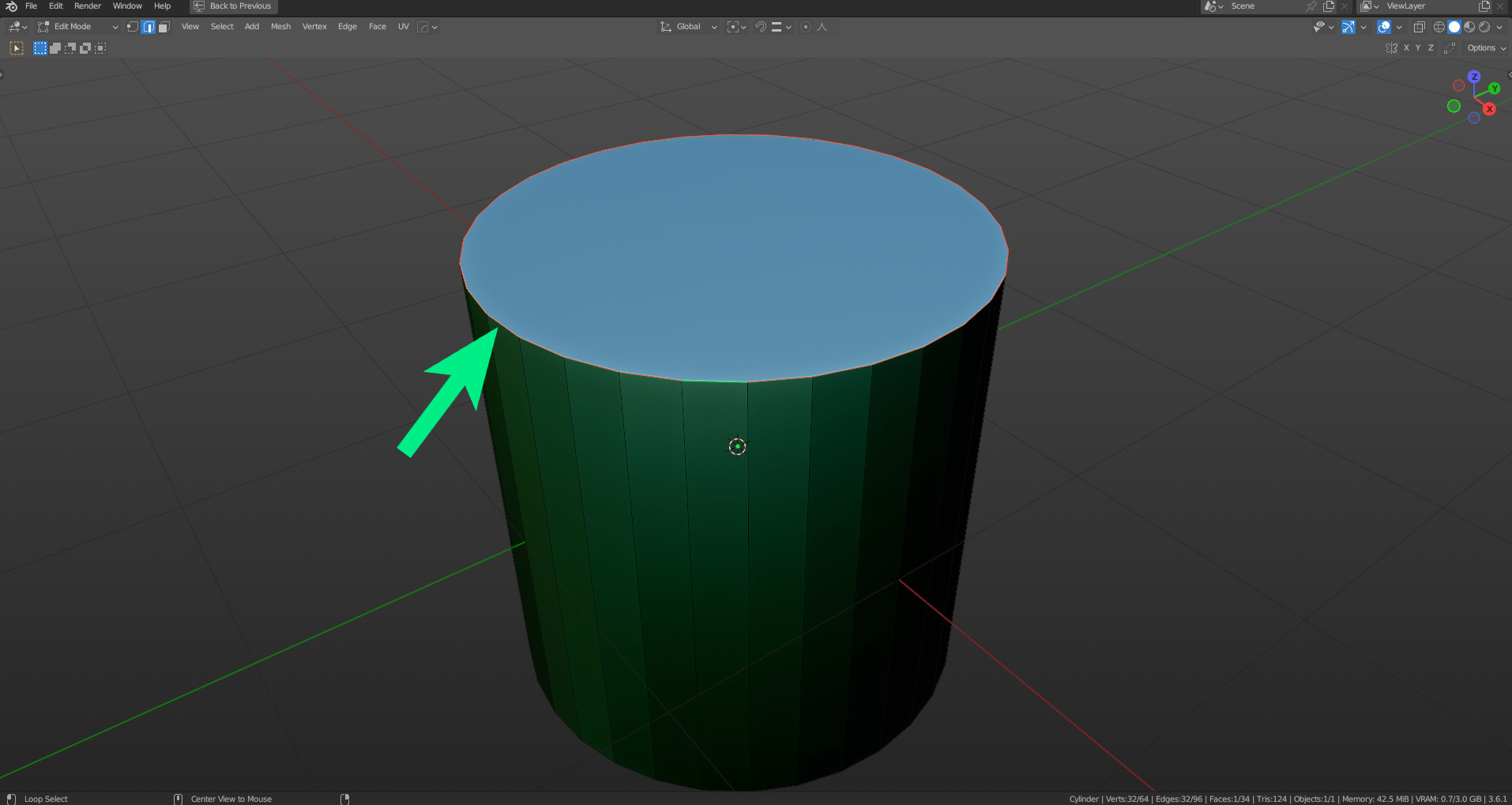Switch viewport to material preview shading
The image size is (1512, 805).
[x=1469, y=27]
